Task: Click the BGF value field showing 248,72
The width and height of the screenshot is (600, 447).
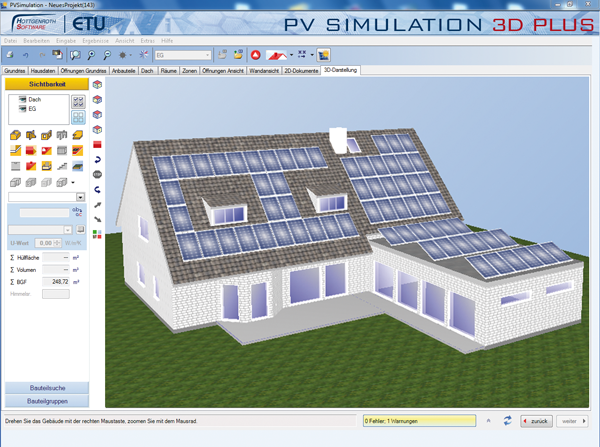Action: [x=56, y=282]
